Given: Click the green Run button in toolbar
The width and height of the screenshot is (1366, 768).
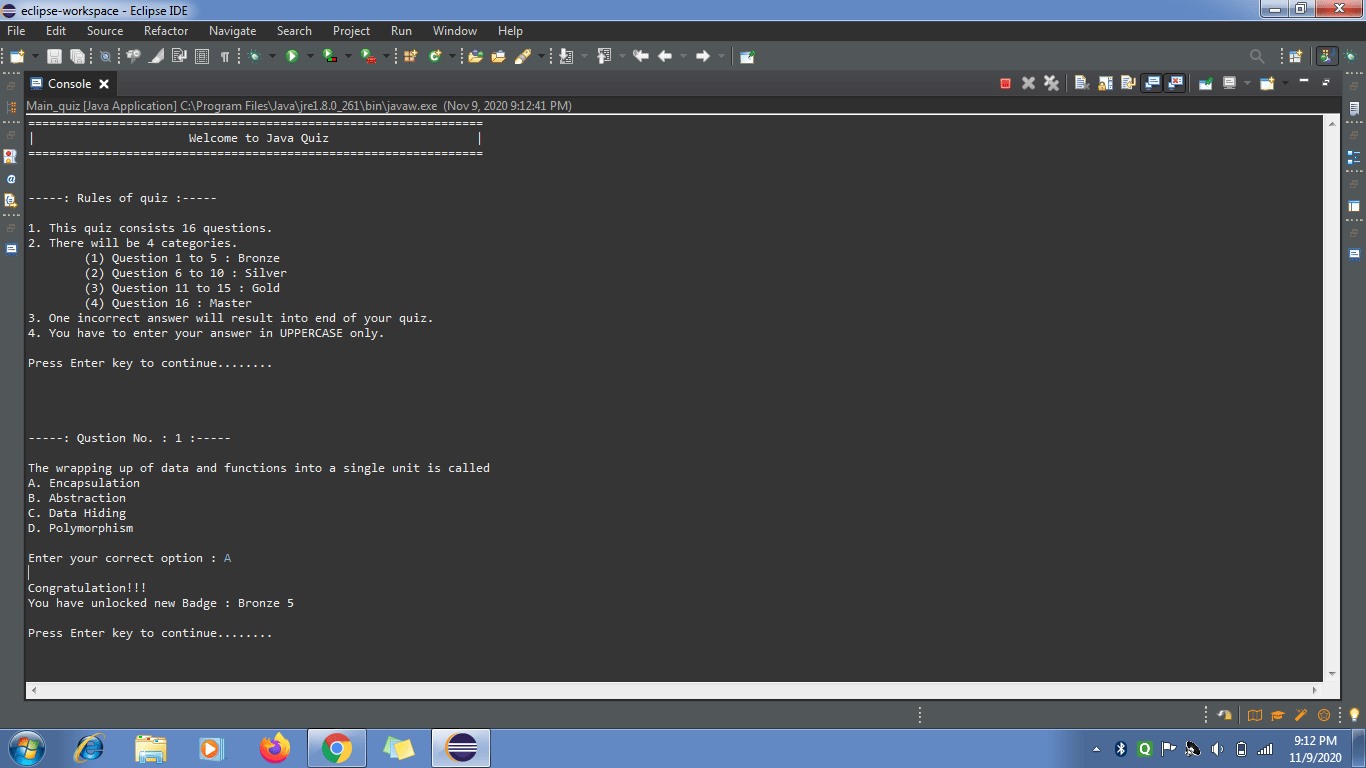Looking at the screenshot, I should click(291, 57).
